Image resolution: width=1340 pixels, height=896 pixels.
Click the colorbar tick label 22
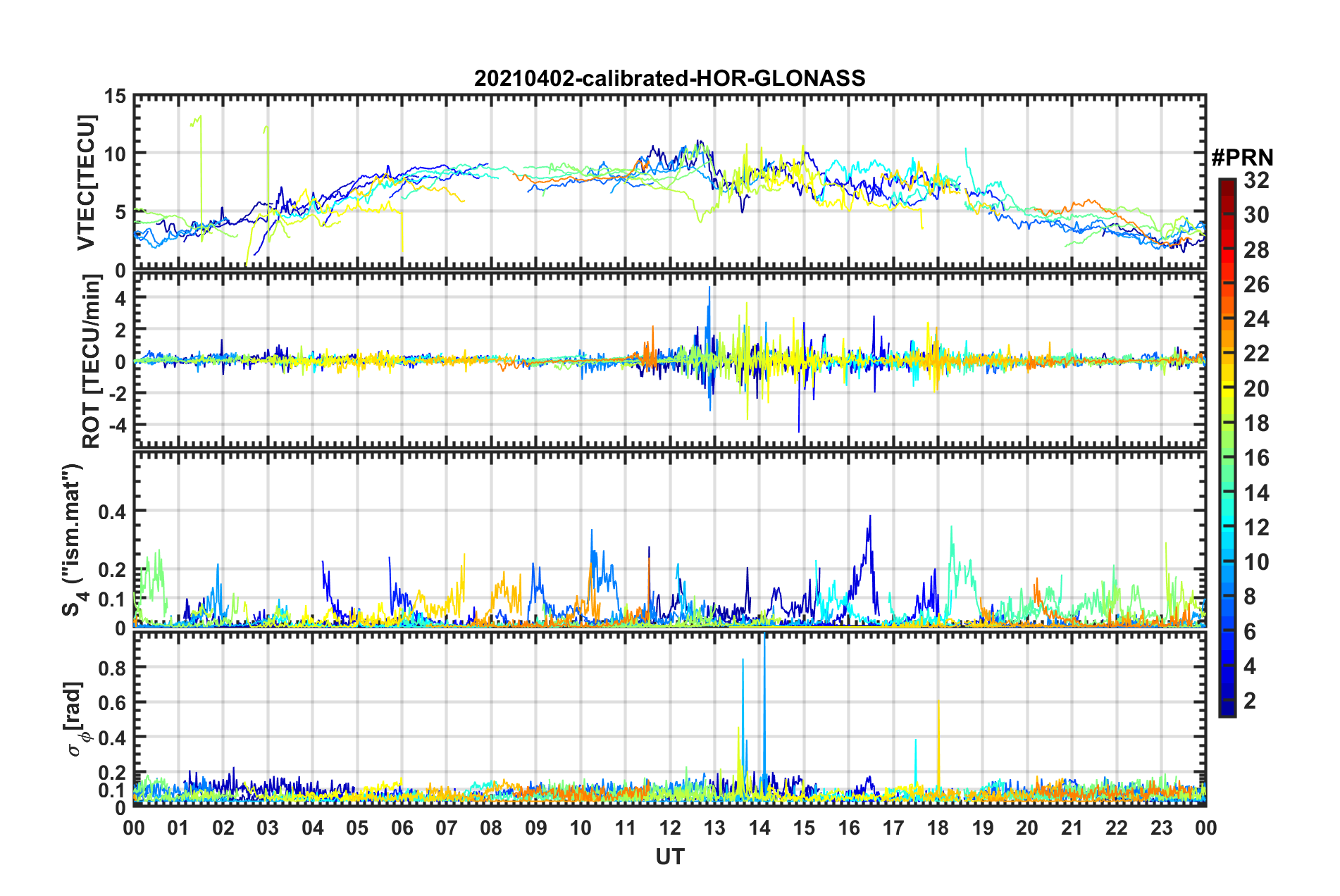coord(1256,354)
